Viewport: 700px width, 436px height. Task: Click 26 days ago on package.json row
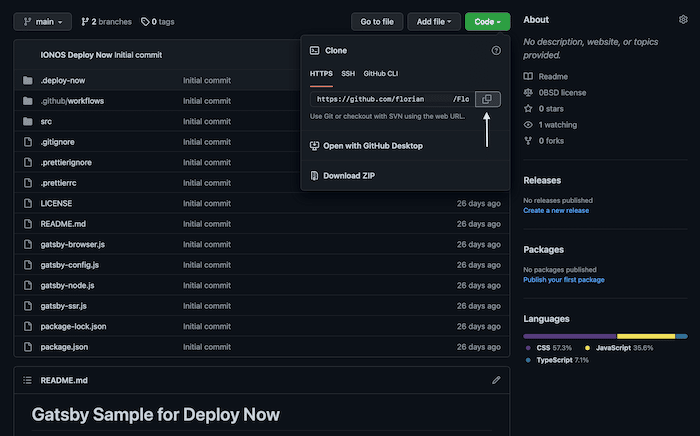478,347
